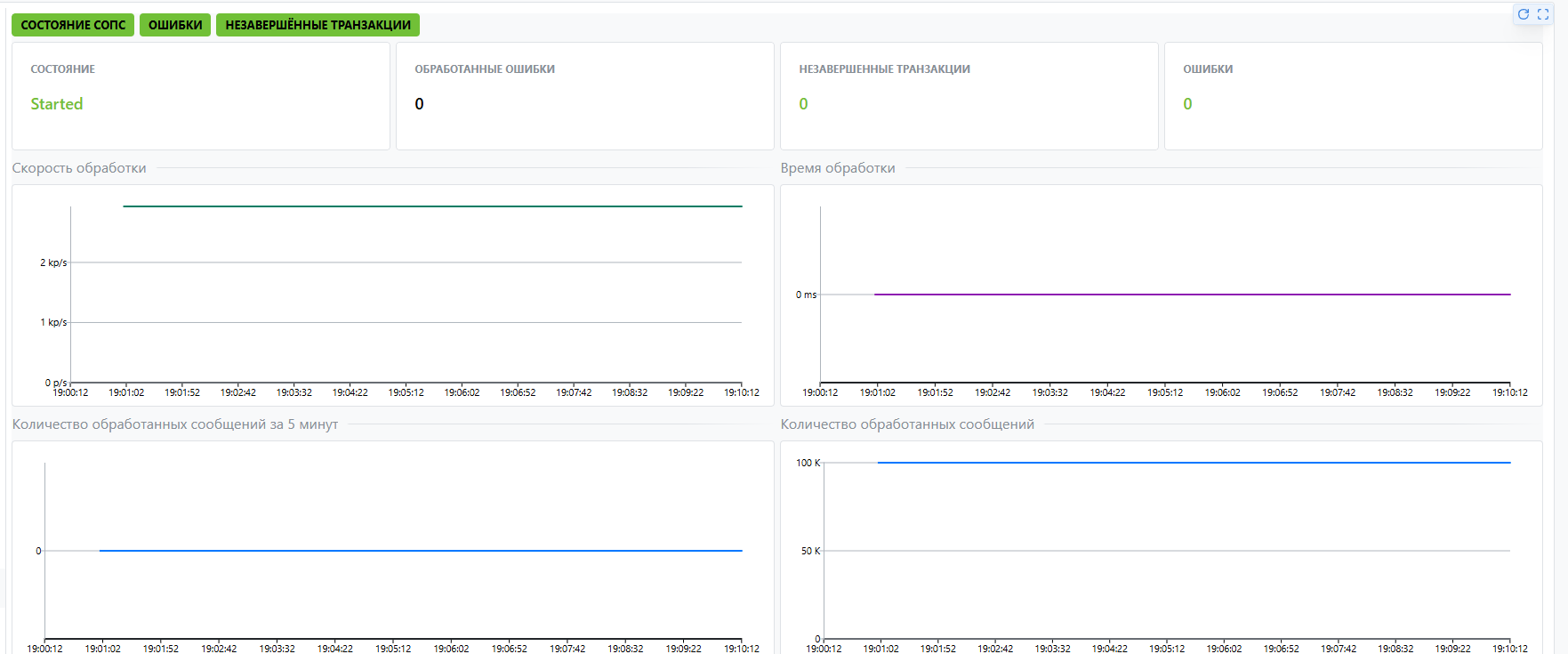Click the Время обработки chart title

coord(838,168)
